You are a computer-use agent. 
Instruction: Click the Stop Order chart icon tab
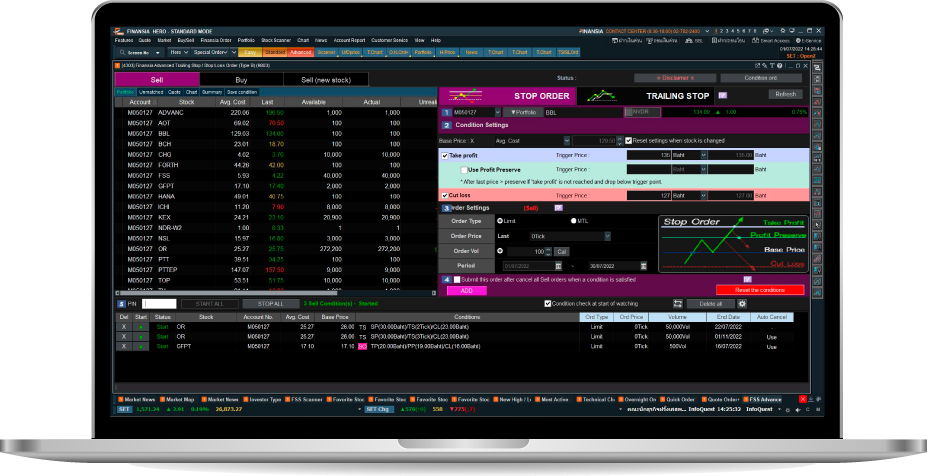pyautogui.click(x=465, y=95)
